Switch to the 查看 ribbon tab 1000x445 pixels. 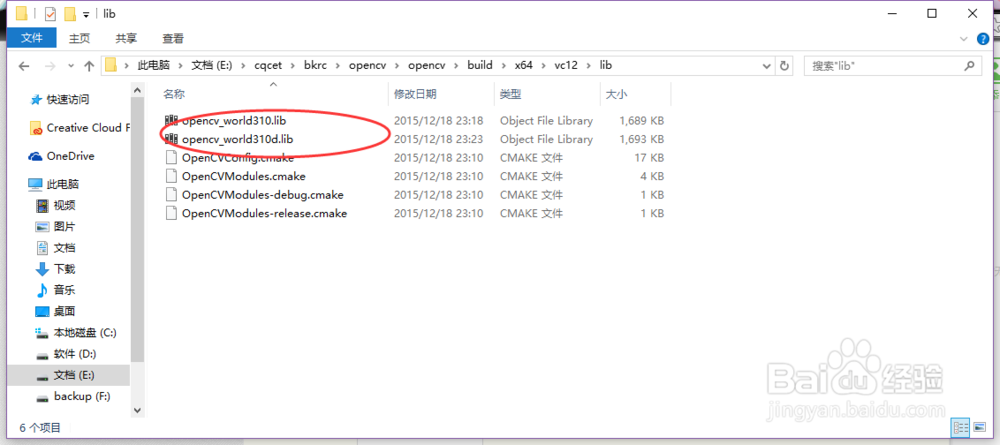173,38
